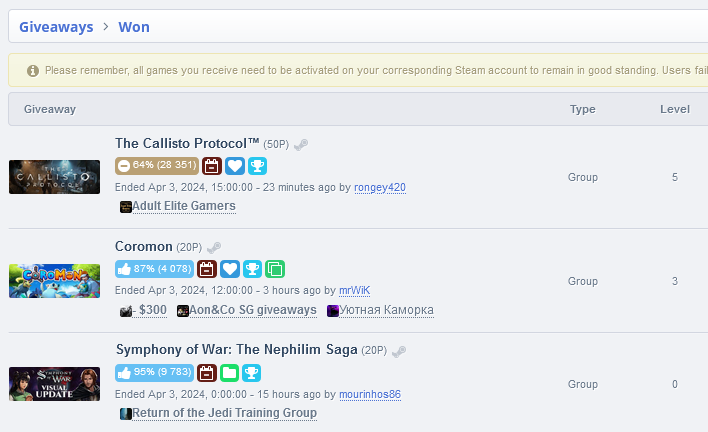Click The Callisto Protocol game thumbnail
The height and width of the screenshot is (432, 708).
(x=55, y=177)
